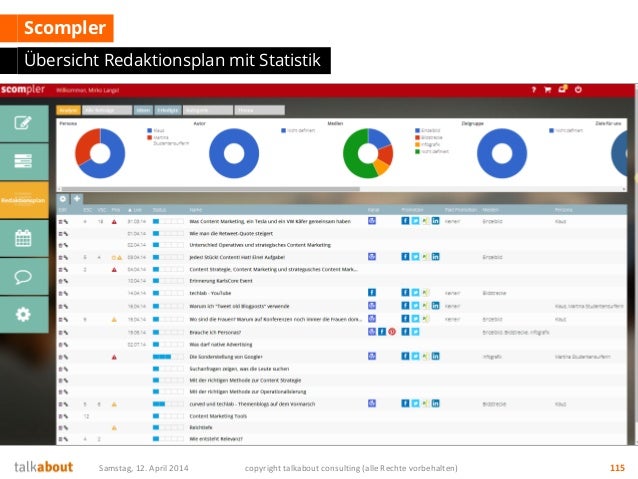Click LinkedIn icon in 'curved und techlab' row
This screenshot has width=638, height=479.
435,403
